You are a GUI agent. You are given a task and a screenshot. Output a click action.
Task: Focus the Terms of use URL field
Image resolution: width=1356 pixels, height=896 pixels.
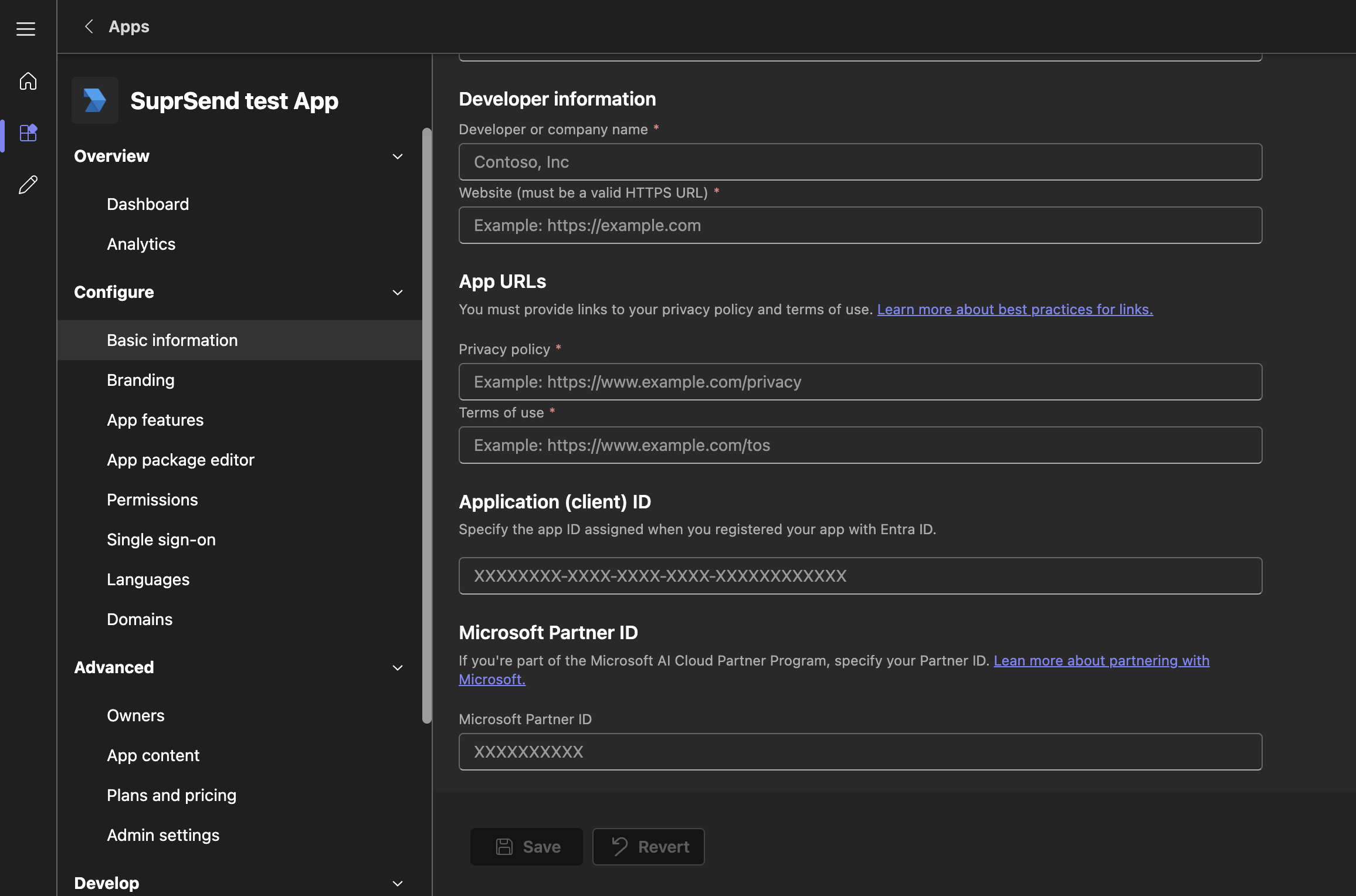[860, 445]
